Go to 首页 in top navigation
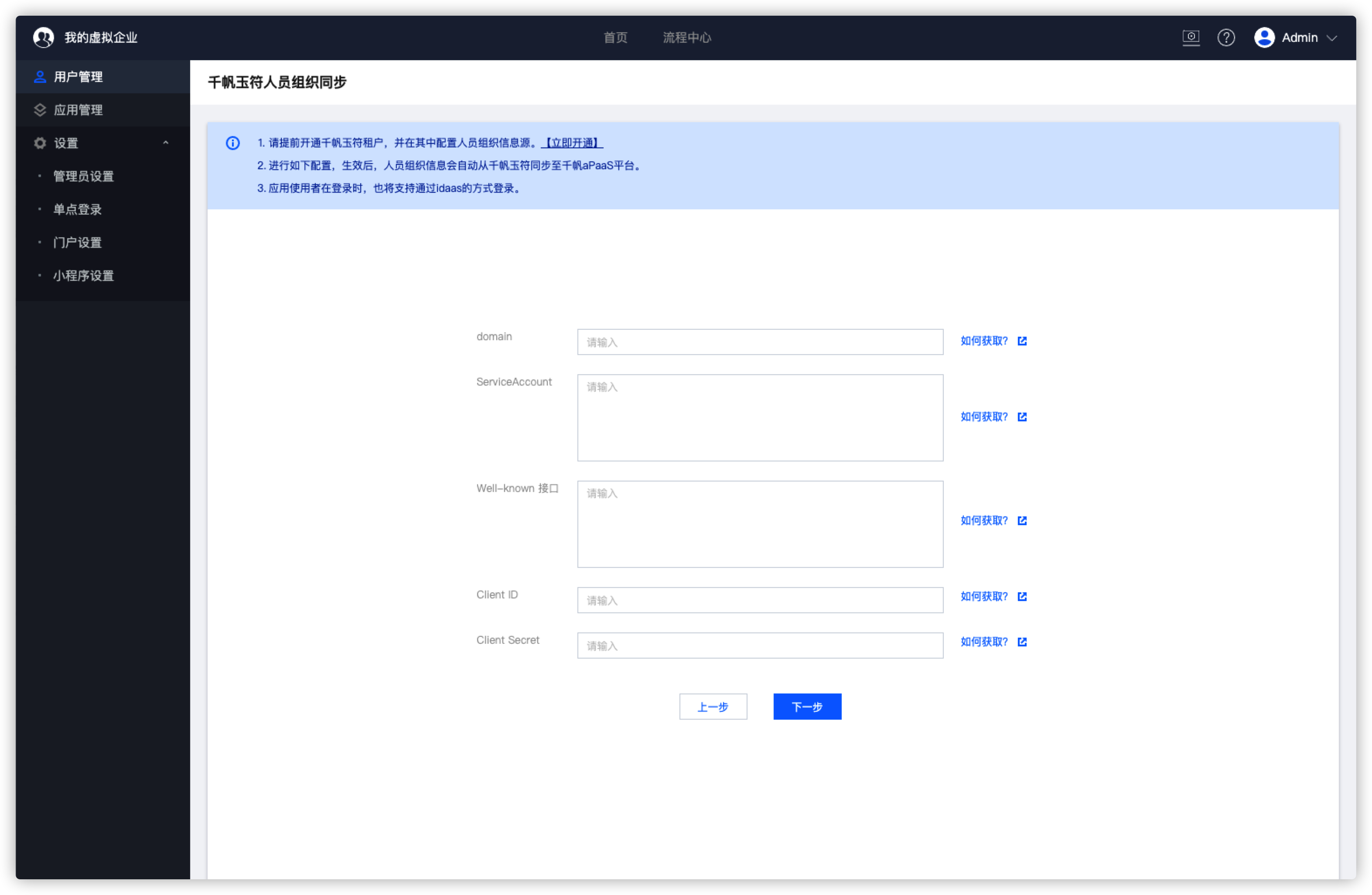 (615, 38)
